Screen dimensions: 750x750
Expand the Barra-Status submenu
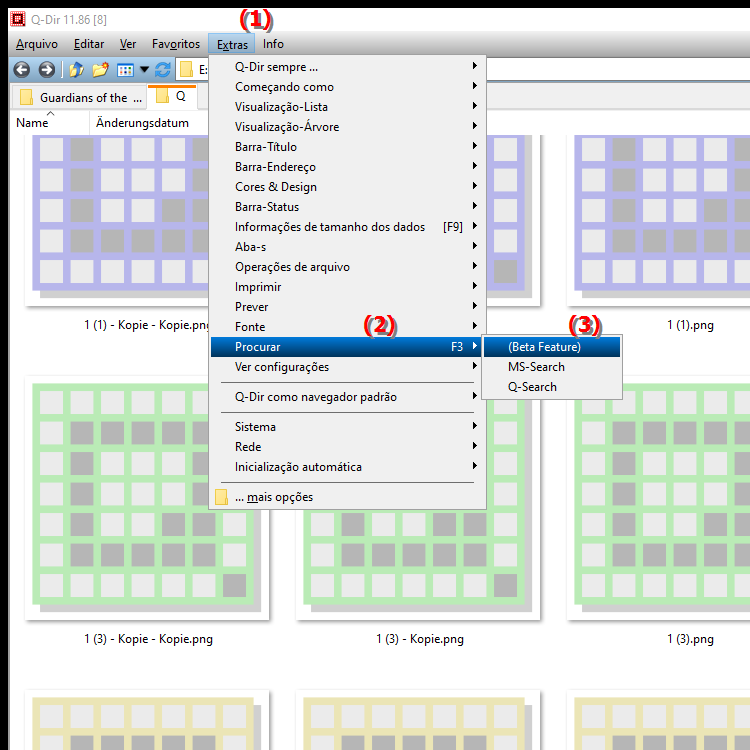pos(348,207)
